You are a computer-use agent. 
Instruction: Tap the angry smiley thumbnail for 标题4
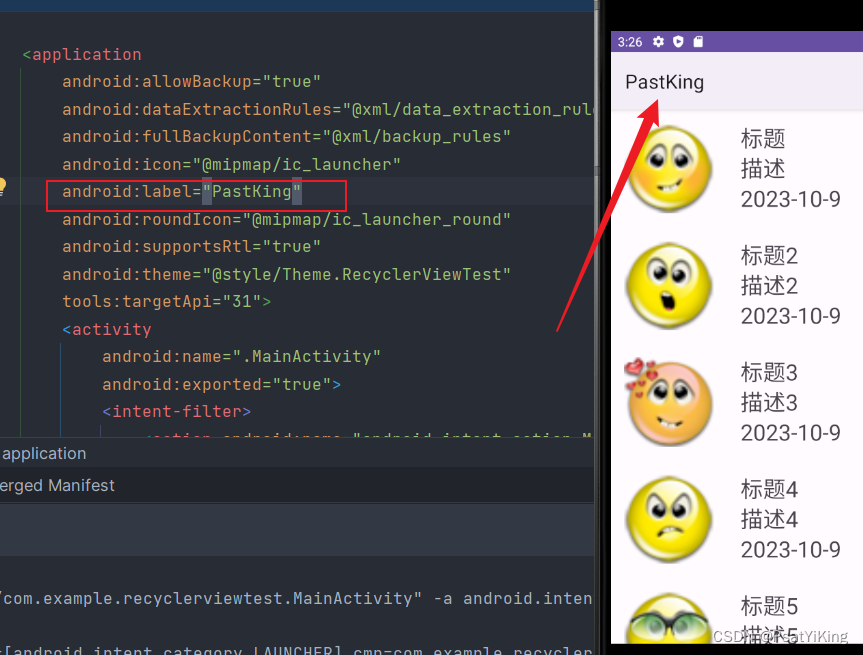coord(670,519)
